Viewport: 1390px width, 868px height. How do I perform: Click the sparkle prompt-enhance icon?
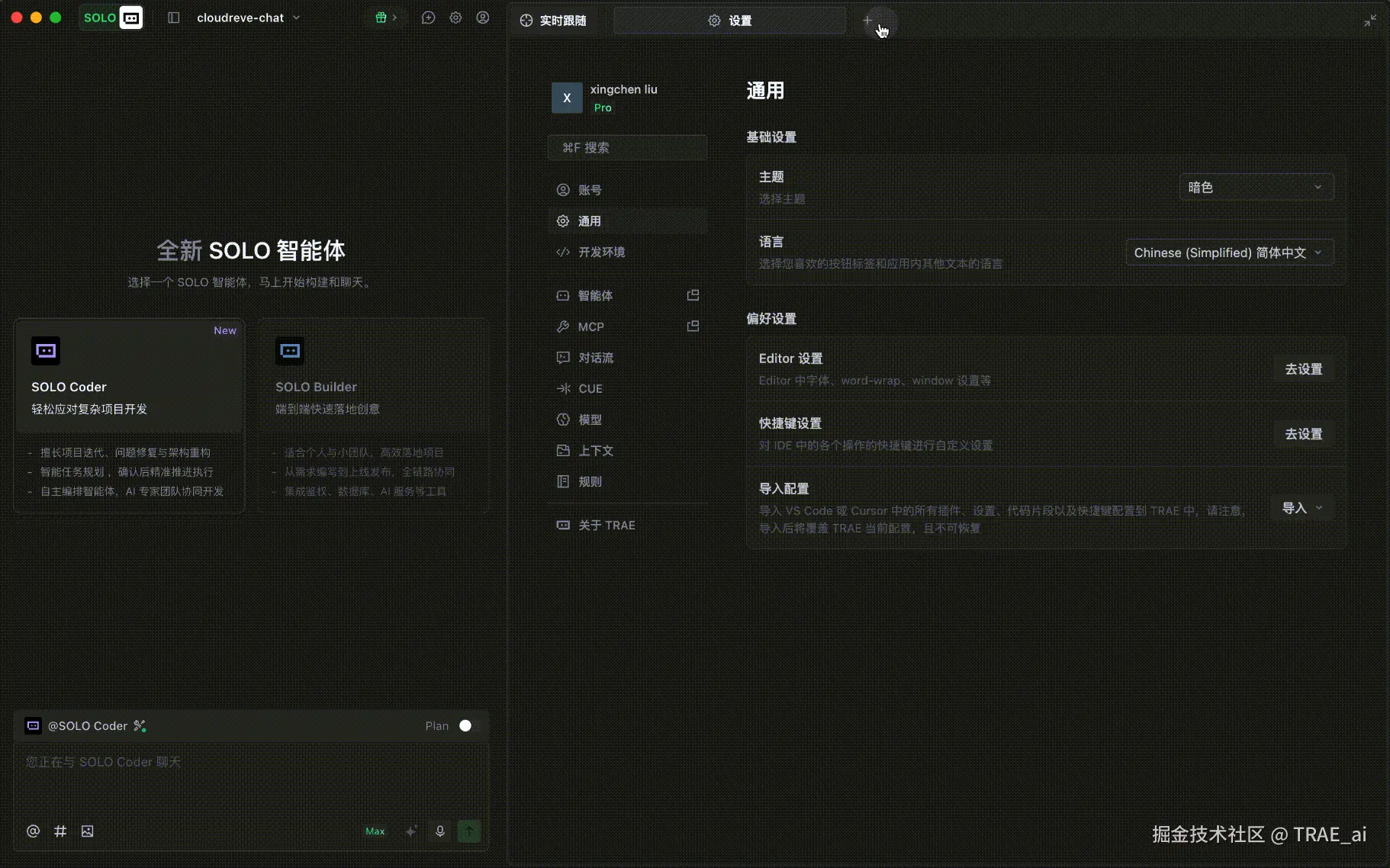point(411,831)
